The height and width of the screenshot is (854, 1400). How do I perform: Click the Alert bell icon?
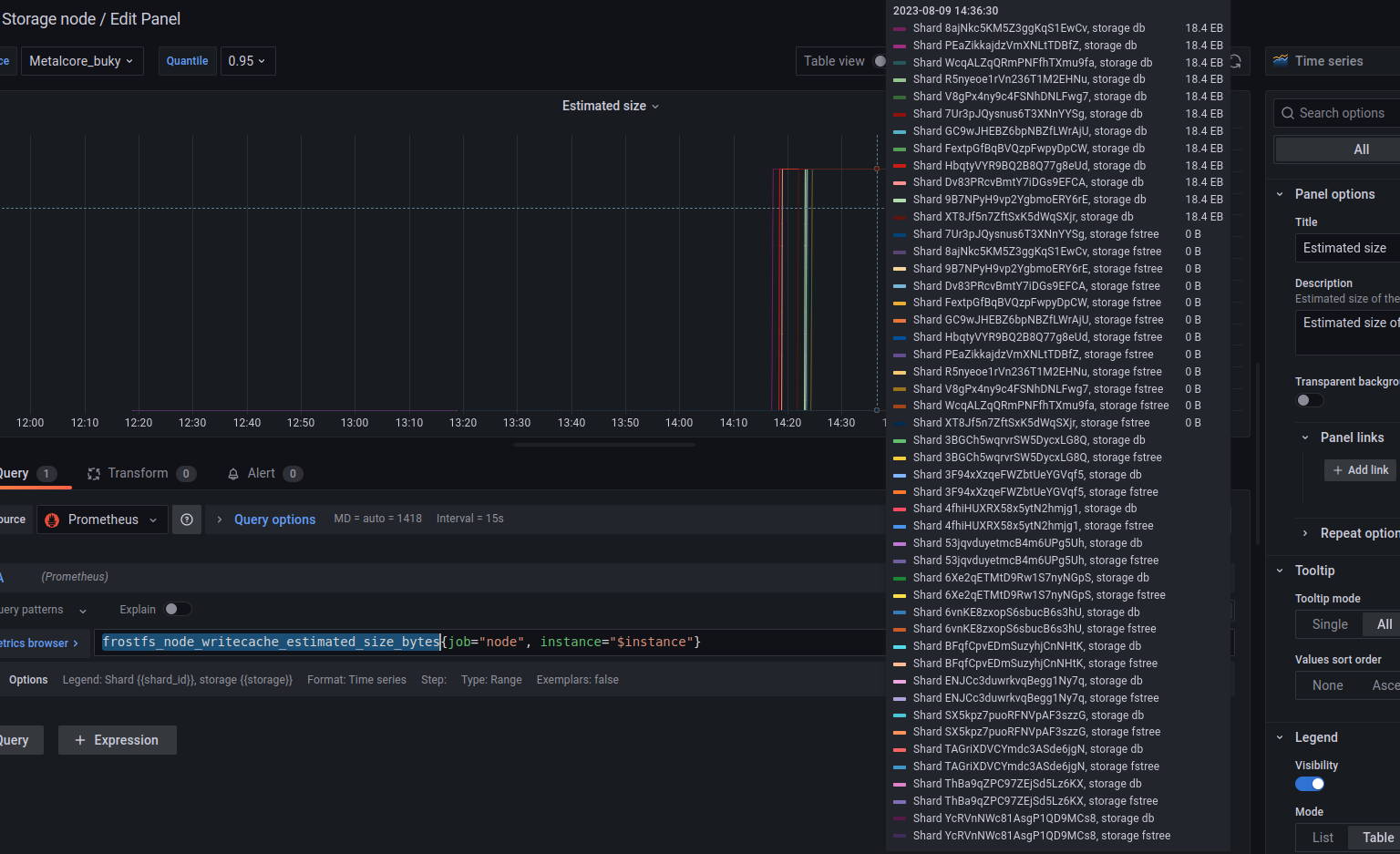pyautogui.click(x=233, y=474)
